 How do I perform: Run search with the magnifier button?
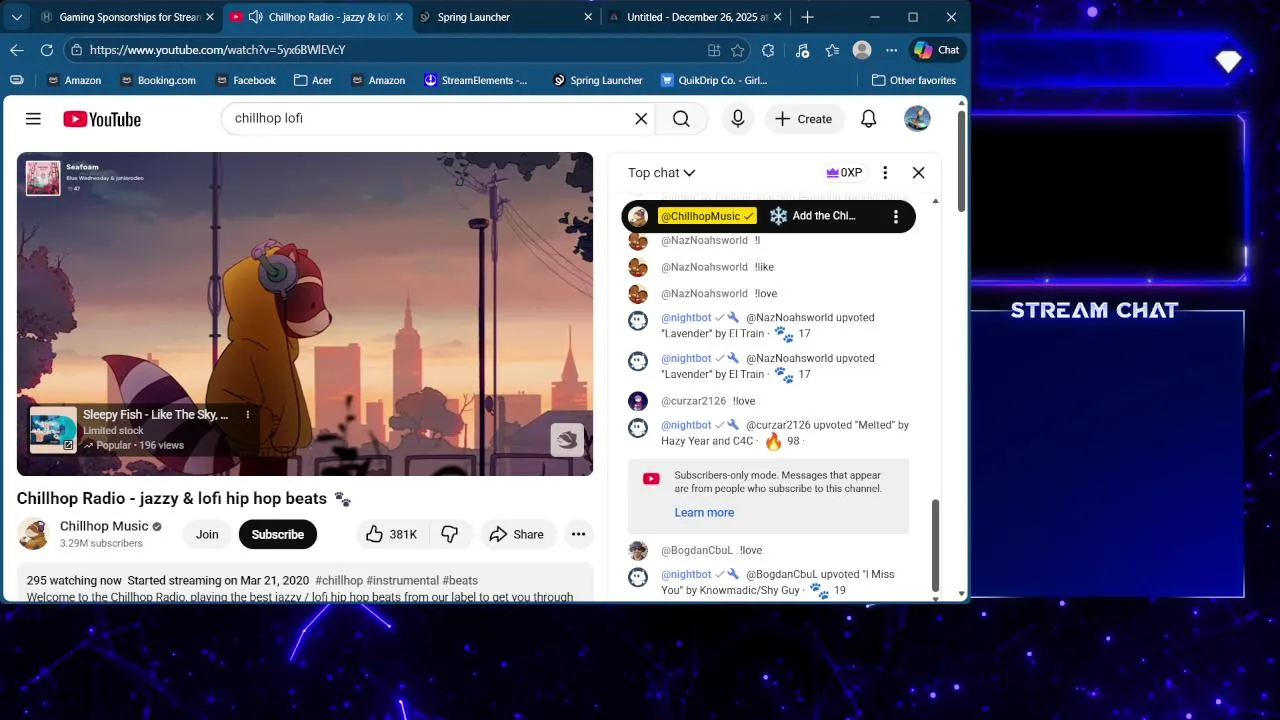681,119
